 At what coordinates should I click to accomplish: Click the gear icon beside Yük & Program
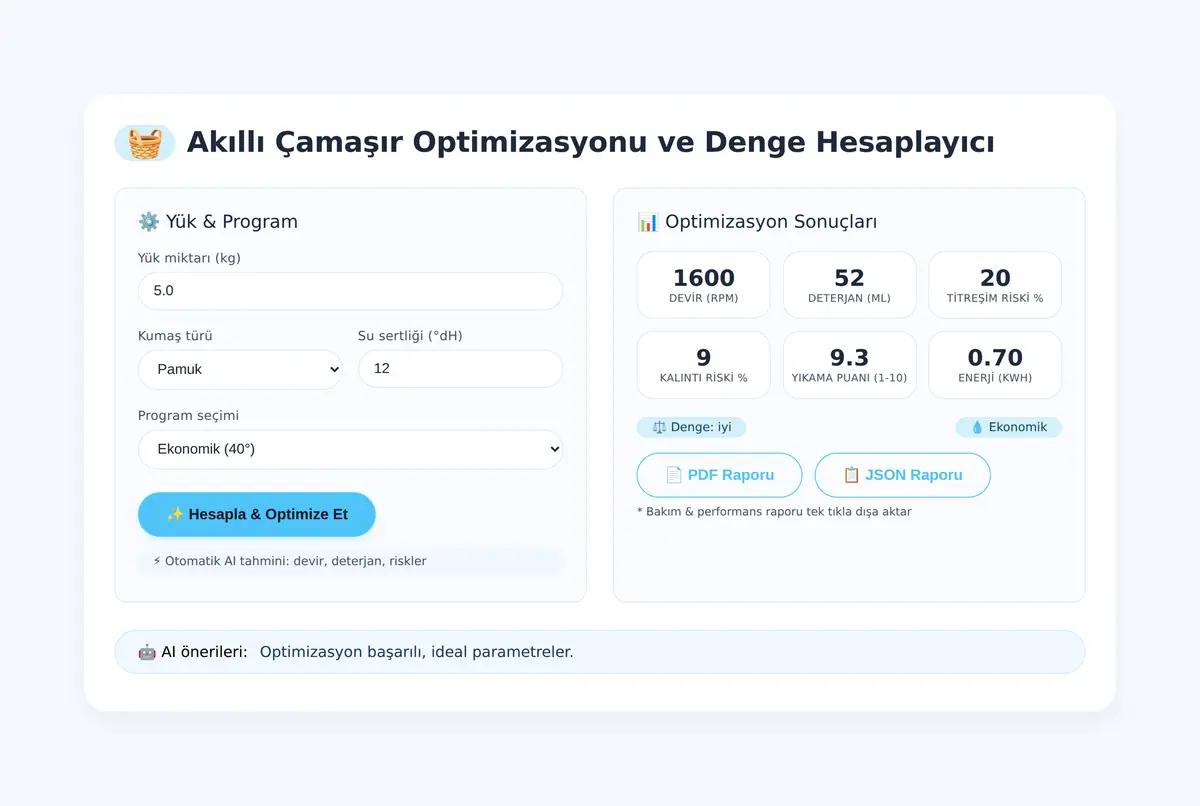pos(149,222)
